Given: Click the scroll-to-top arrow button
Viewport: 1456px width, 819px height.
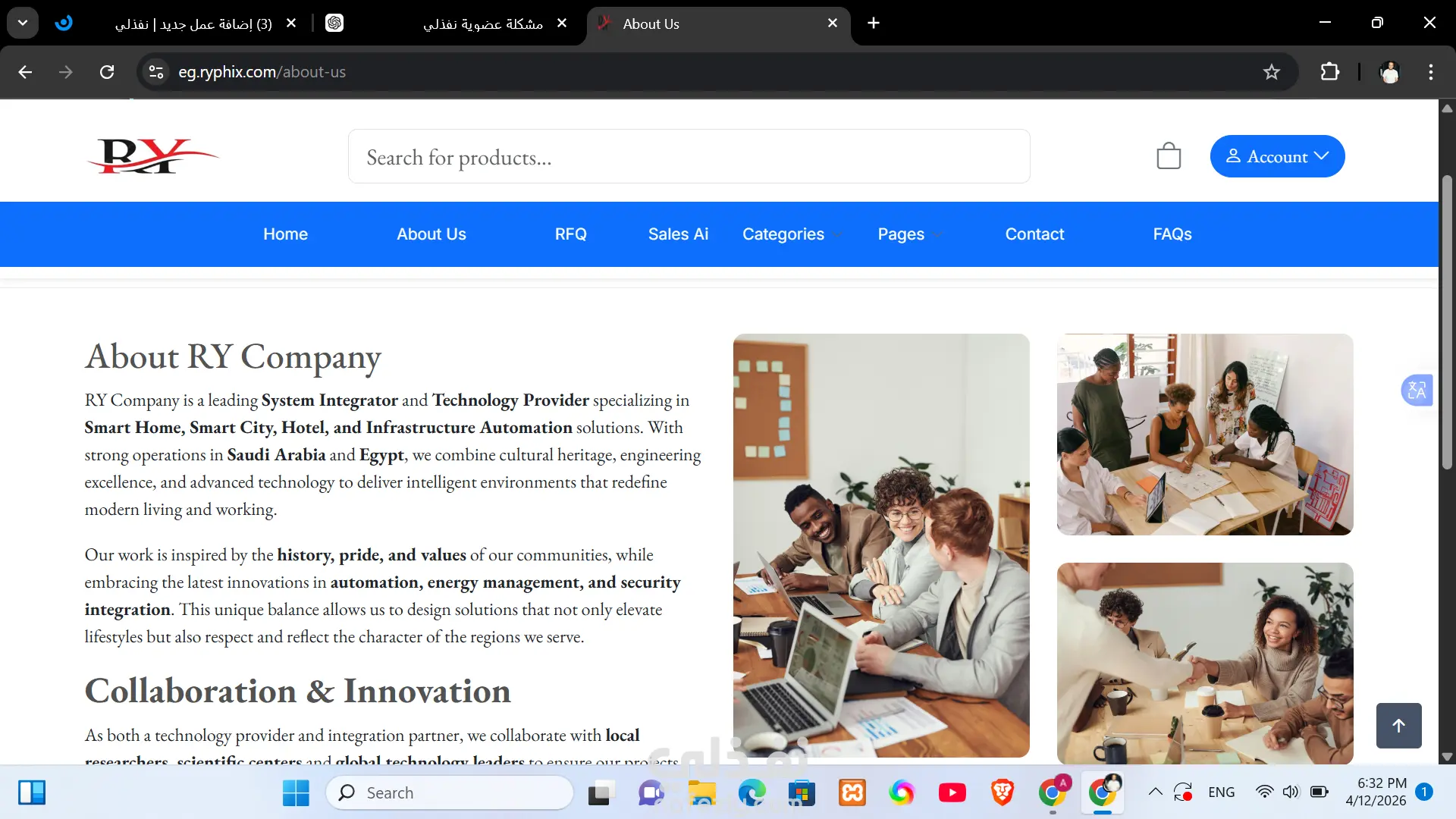Looking at the screenshot, I should click(x=1399, y=726).
